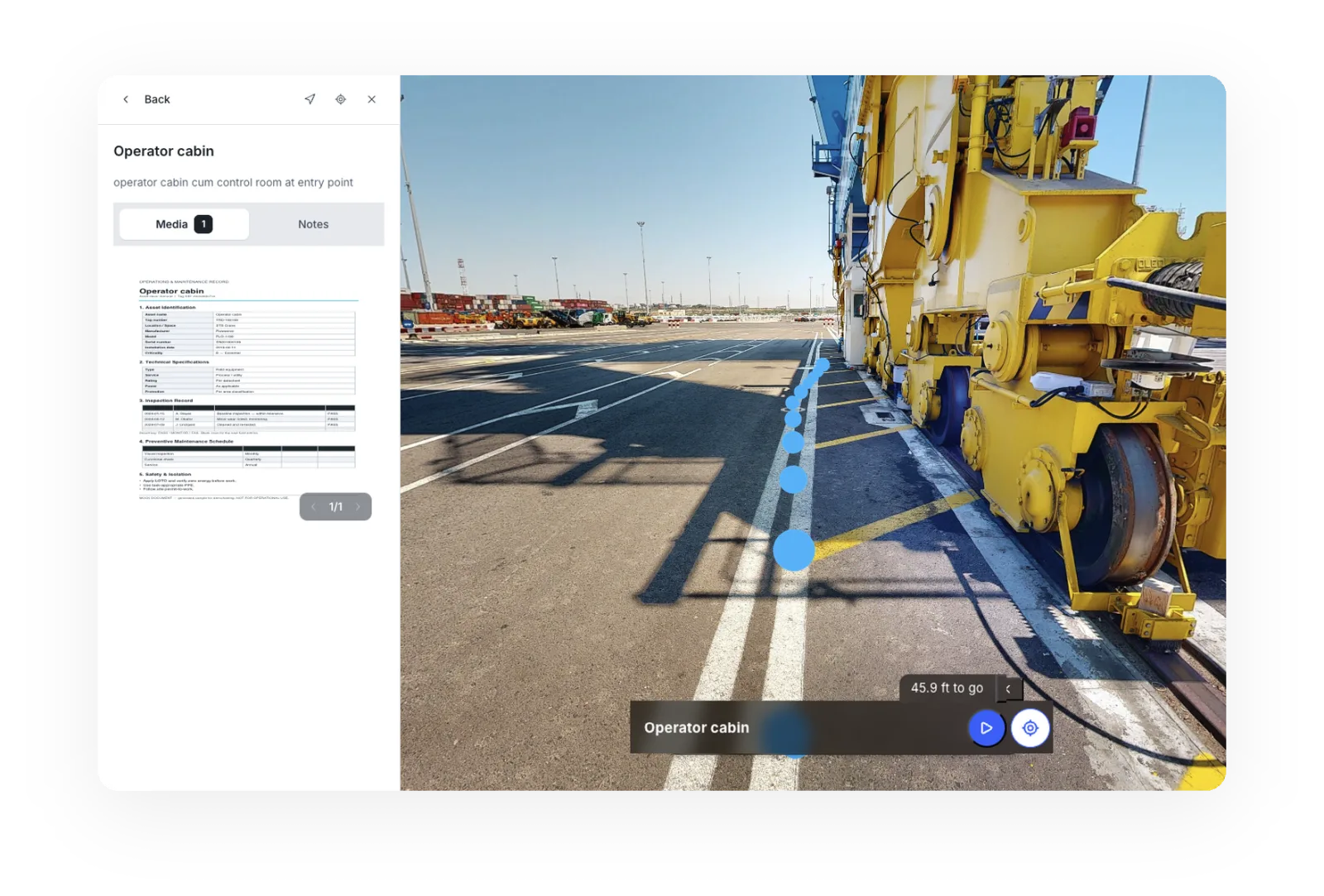The image size is (1324, 896).
Task: Collapse the distance chevron next to 45.9 ft
Action: [1008, 688]
